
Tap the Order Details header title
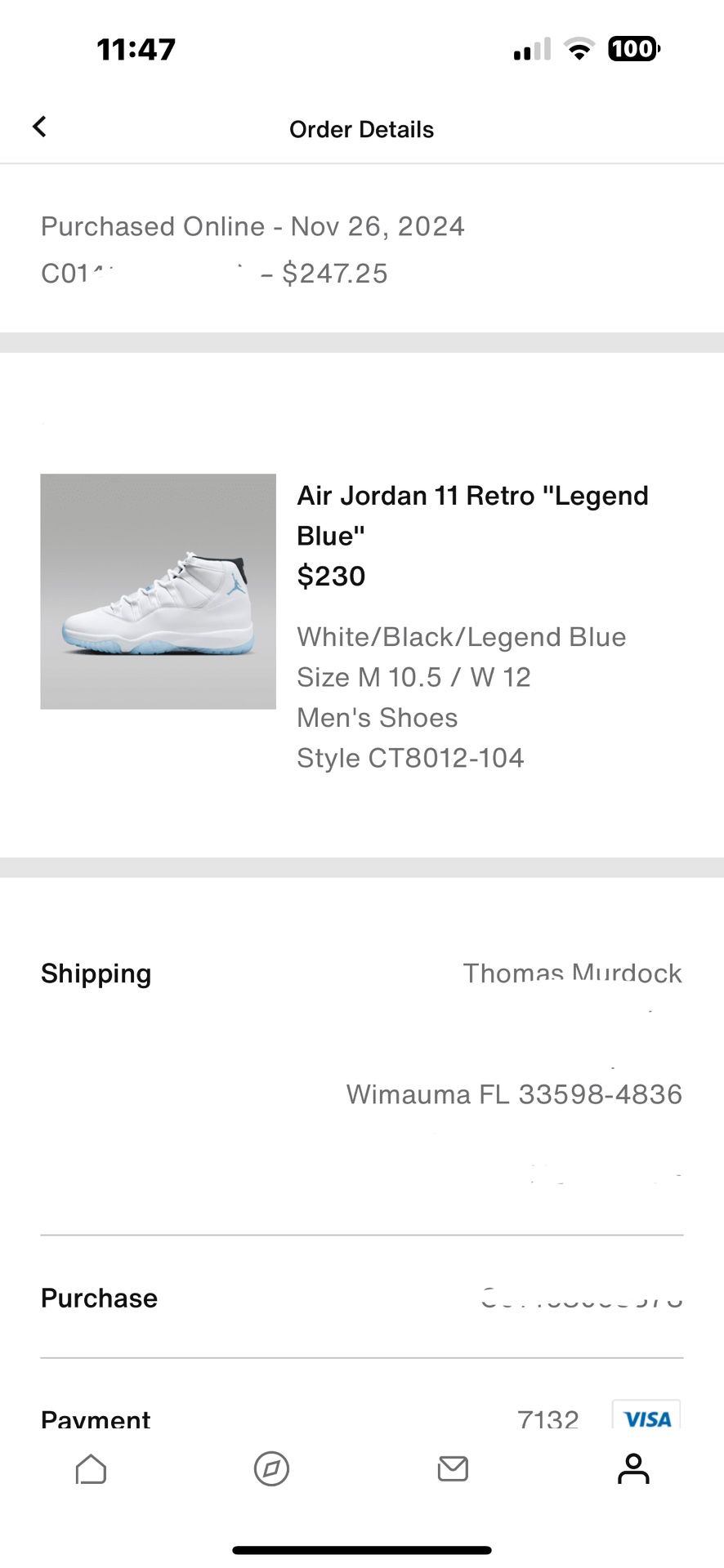361,129
